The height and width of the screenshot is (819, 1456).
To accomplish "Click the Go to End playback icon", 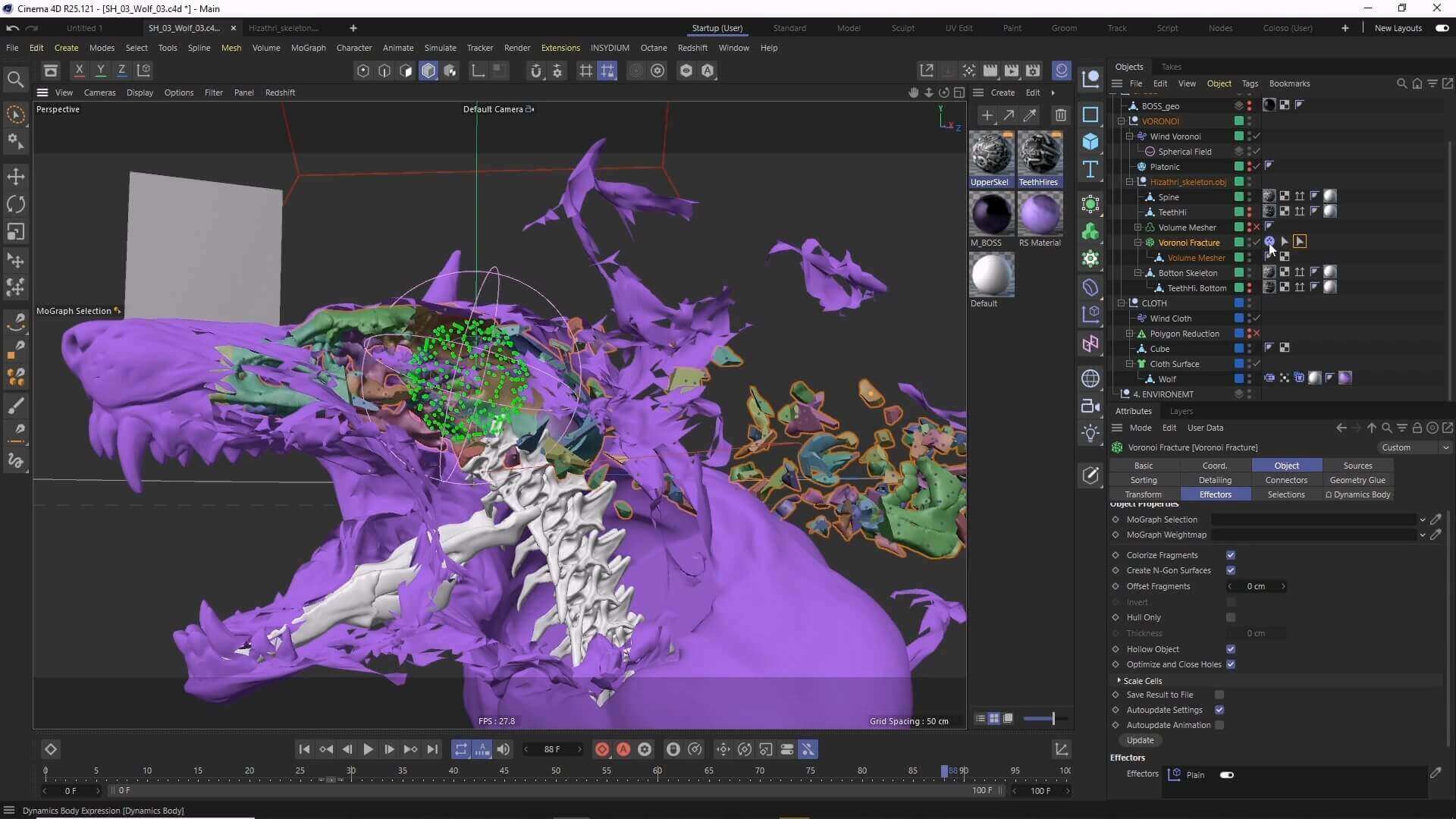I will click(x=432, y=749).
